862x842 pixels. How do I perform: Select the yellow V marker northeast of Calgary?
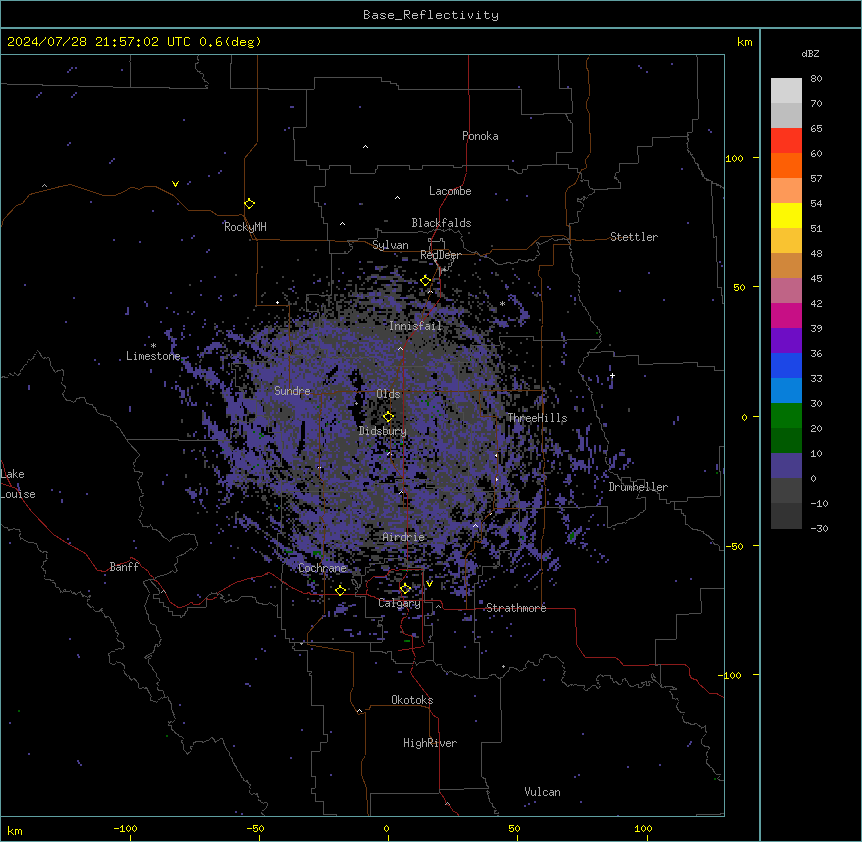coord(429,584)
